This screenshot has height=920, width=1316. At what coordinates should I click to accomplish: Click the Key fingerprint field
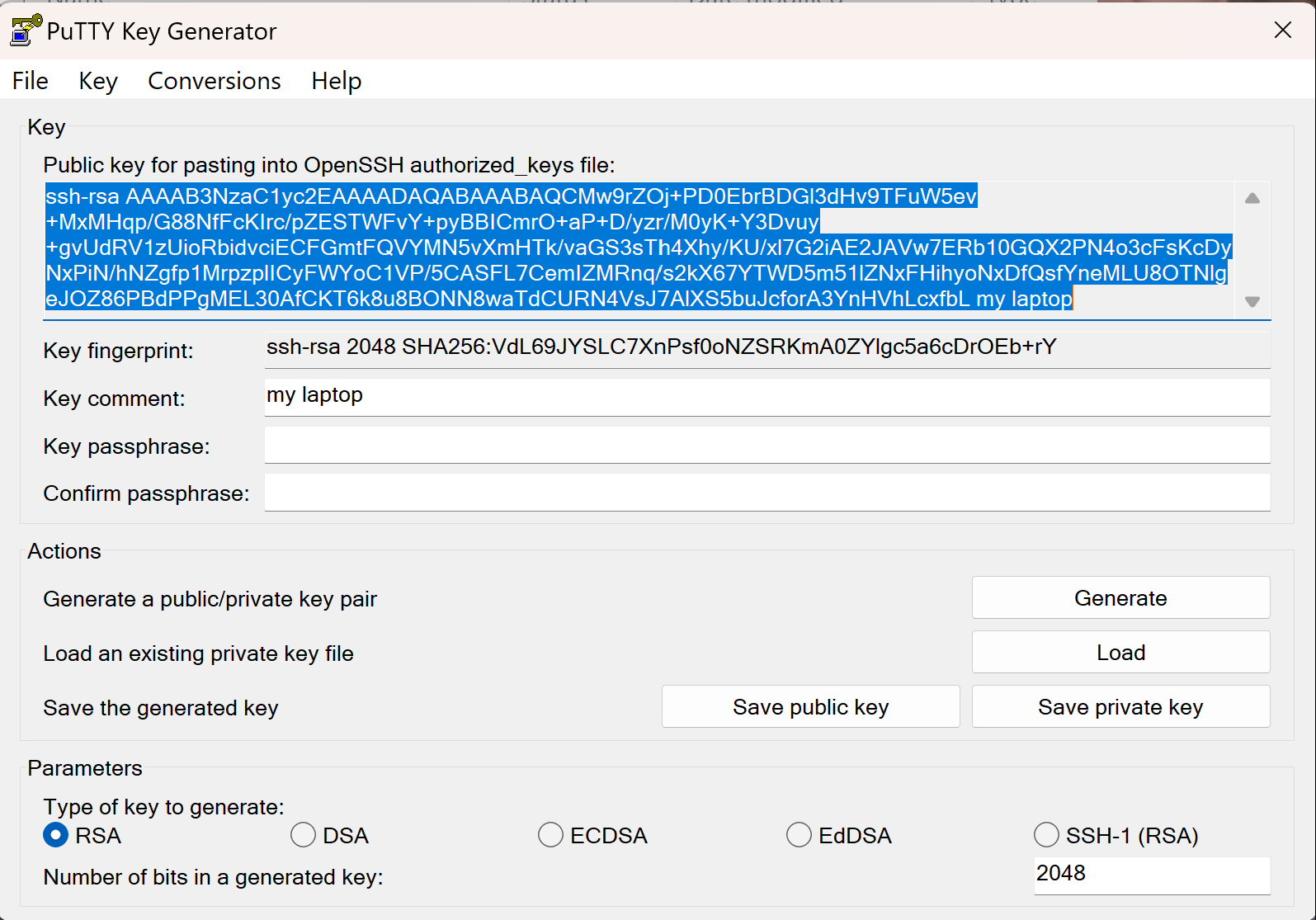[x=767, y=349]
